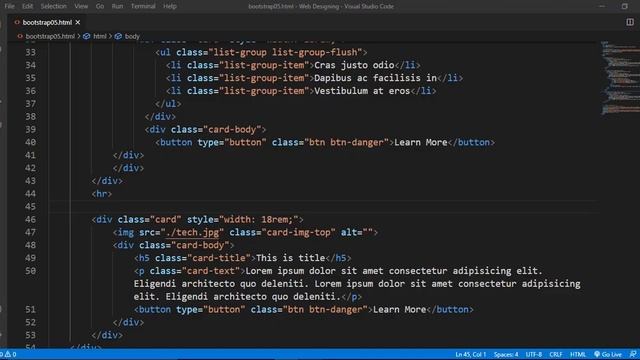Minimize the VS Code window

click(x=602, y=6)
